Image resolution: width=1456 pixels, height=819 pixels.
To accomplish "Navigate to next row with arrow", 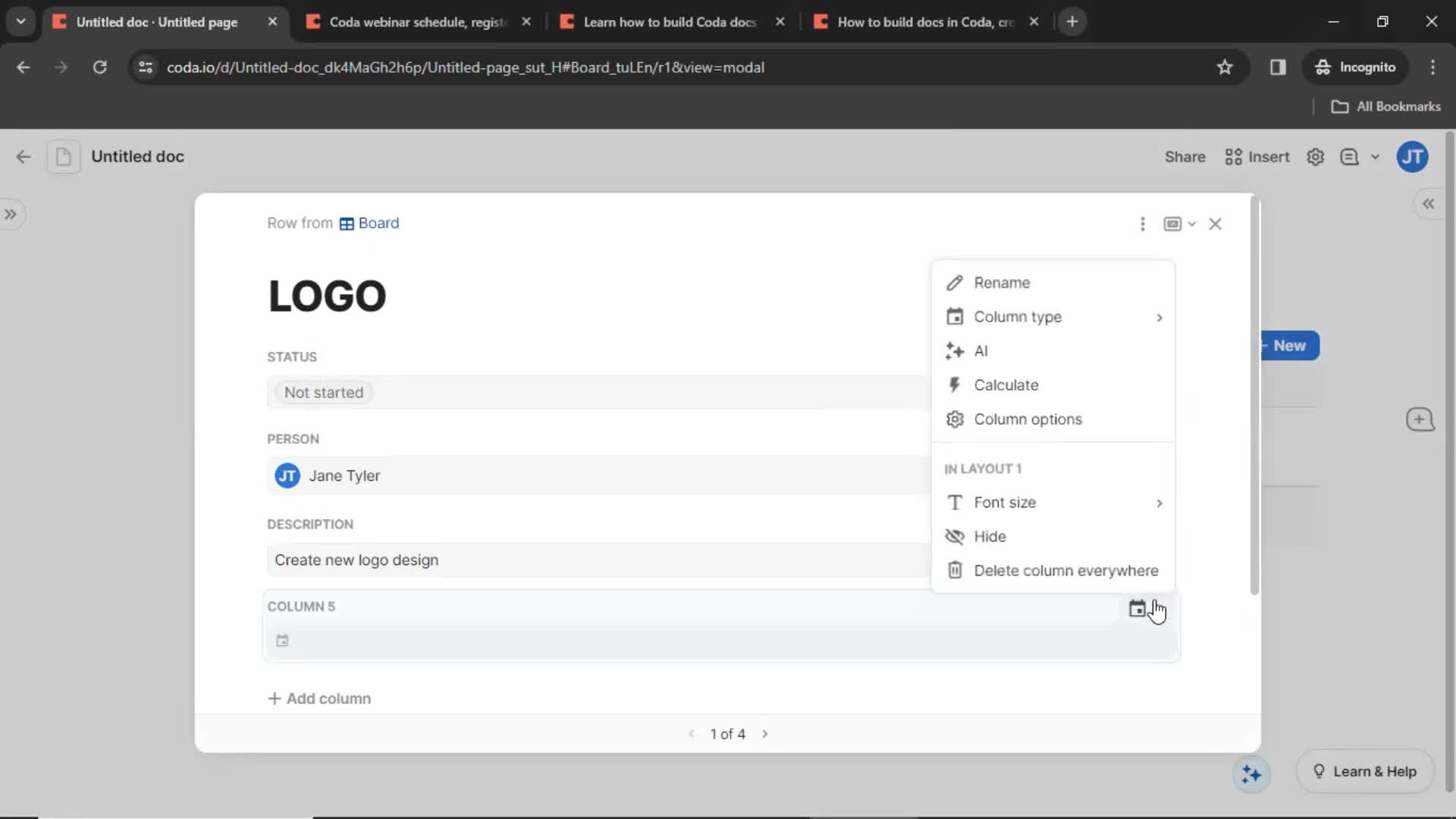I will tap(765, 733).
